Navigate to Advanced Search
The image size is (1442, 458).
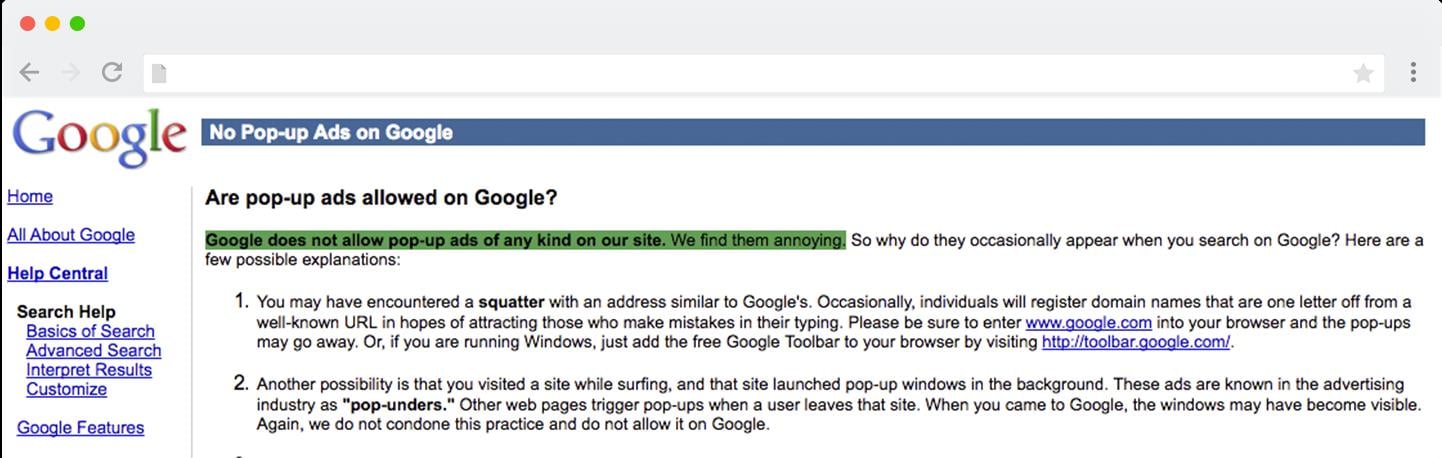[93, 351]
